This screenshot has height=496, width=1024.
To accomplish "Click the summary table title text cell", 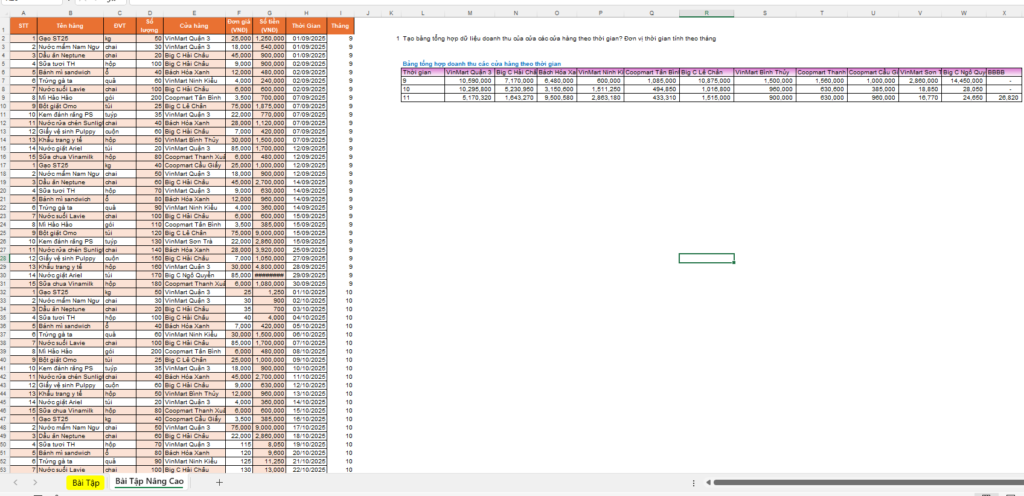I will (460, 63).
